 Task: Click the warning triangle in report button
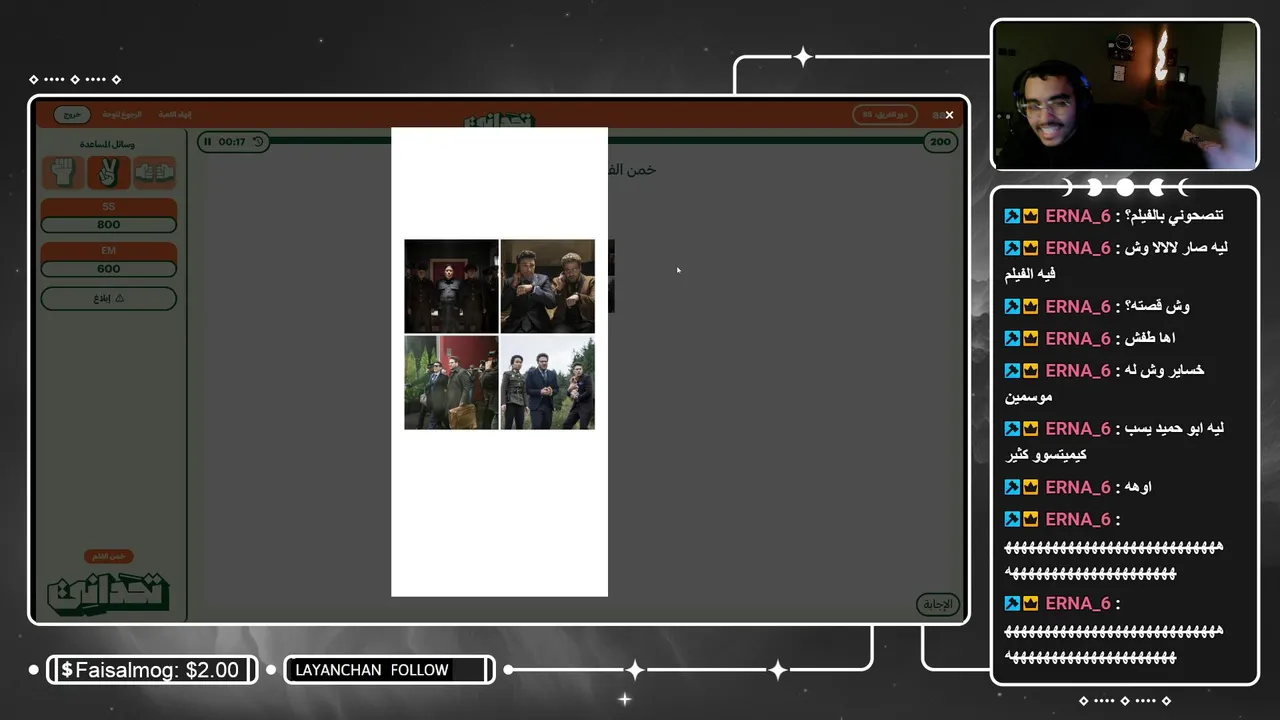point(120,298)
